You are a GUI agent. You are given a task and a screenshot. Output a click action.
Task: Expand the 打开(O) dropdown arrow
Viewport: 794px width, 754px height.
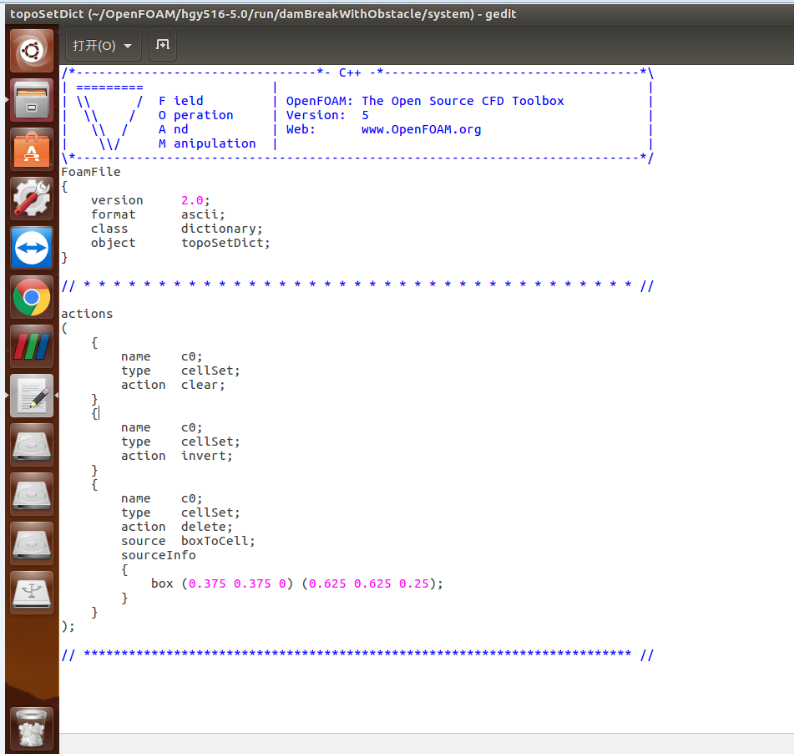tap(128, 46)
